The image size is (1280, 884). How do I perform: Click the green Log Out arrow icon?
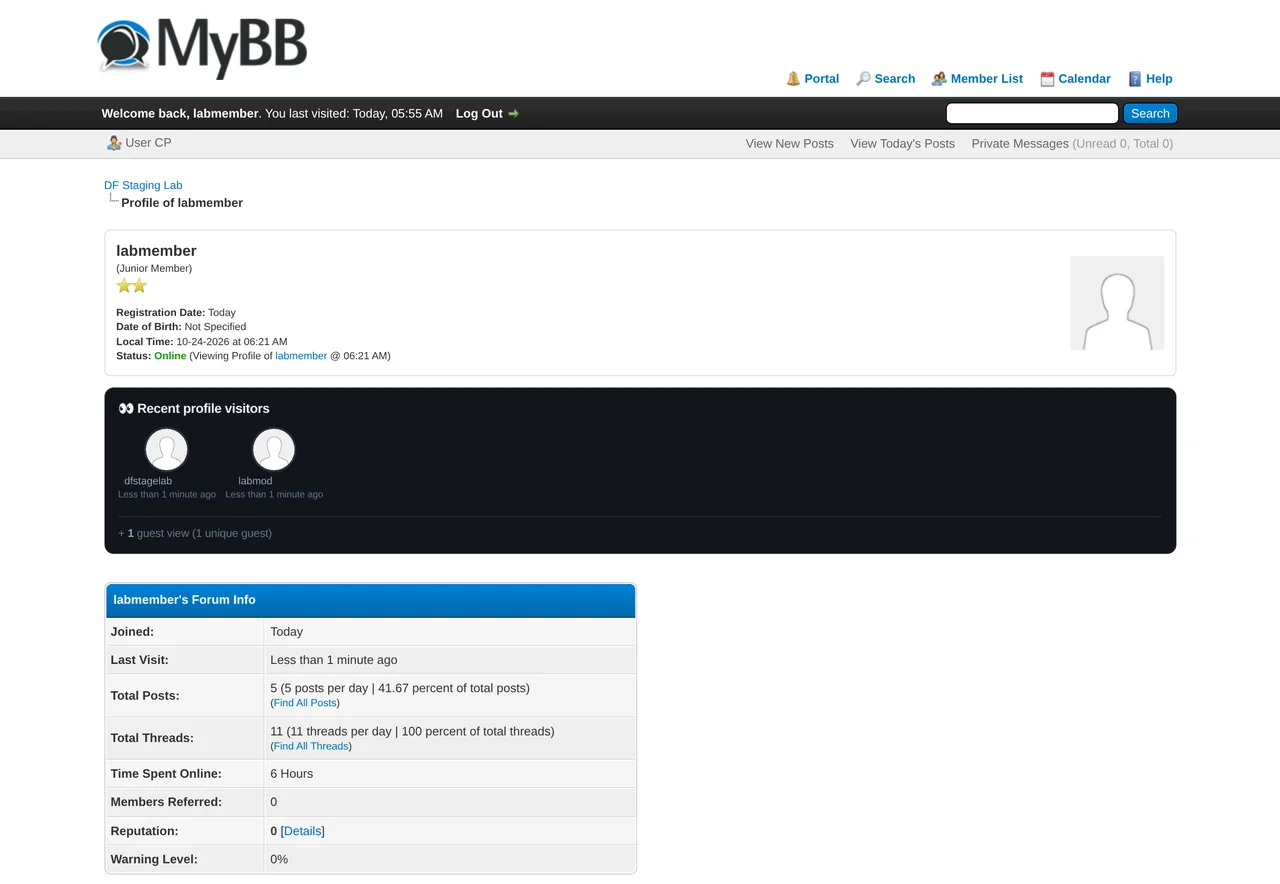[513, 114]
